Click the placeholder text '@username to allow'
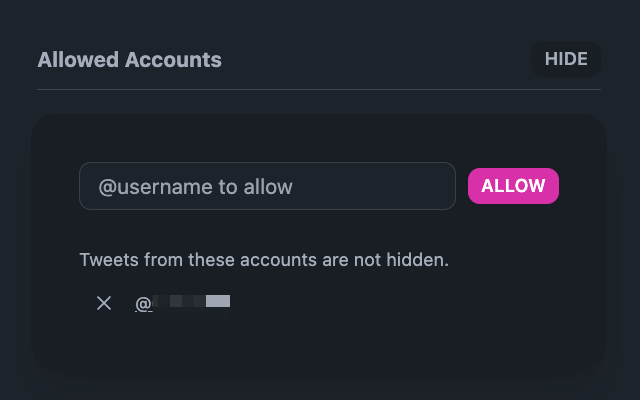Image resolution: width=640 pixels, height=400 pixels. [x=196, y=187]
